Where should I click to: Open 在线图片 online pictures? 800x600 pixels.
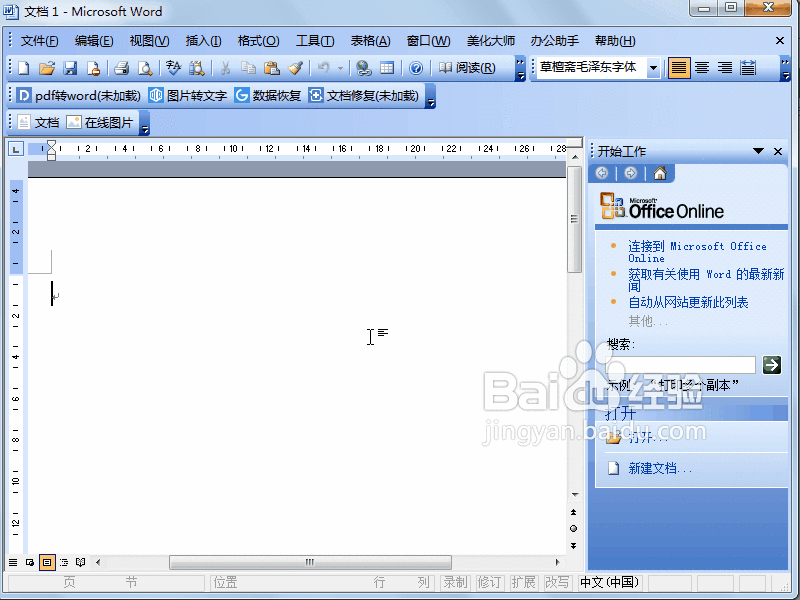[x=100, y=122]
